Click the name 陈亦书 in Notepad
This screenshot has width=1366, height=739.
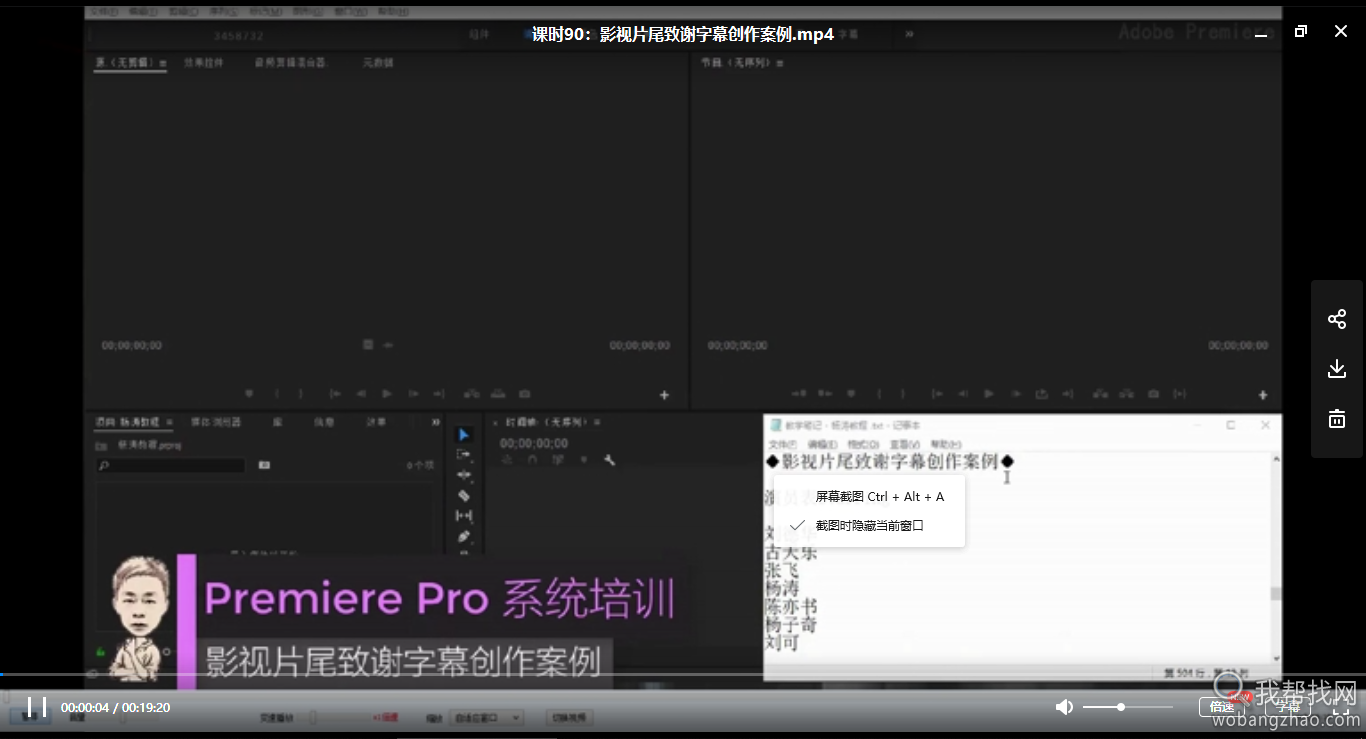791,607
